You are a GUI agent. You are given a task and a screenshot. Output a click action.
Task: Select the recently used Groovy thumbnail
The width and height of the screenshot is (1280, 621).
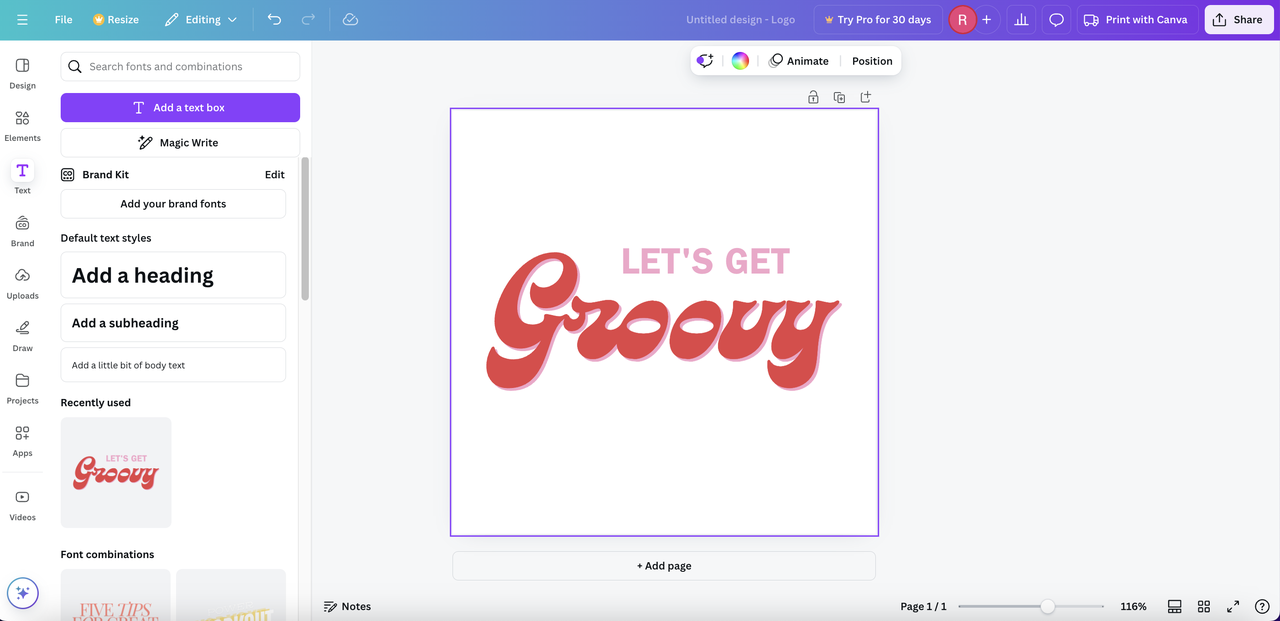(116, 472)
